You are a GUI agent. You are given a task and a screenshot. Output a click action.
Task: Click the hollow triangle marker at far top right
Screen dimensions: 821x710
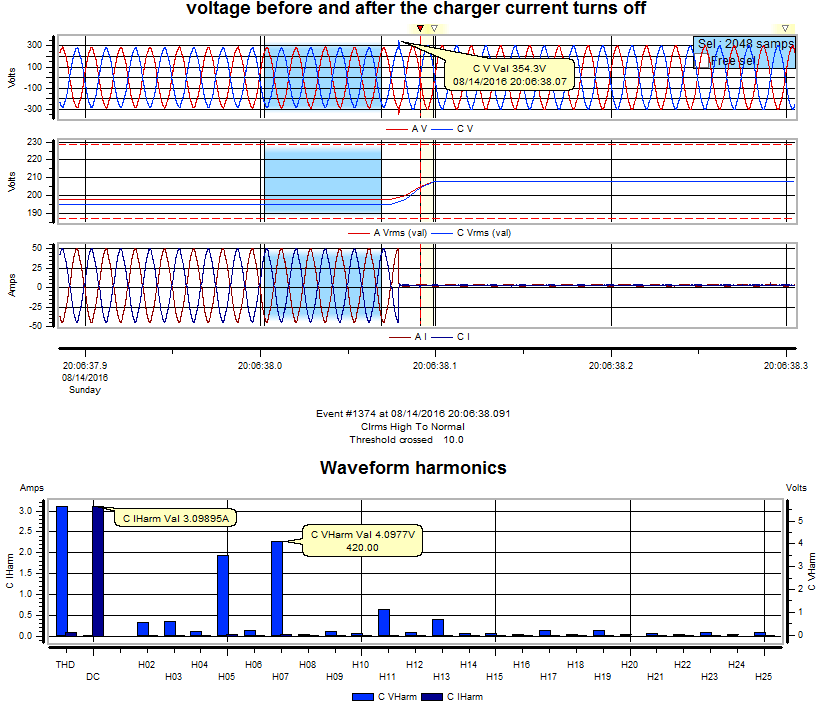(x=786, y=27)
